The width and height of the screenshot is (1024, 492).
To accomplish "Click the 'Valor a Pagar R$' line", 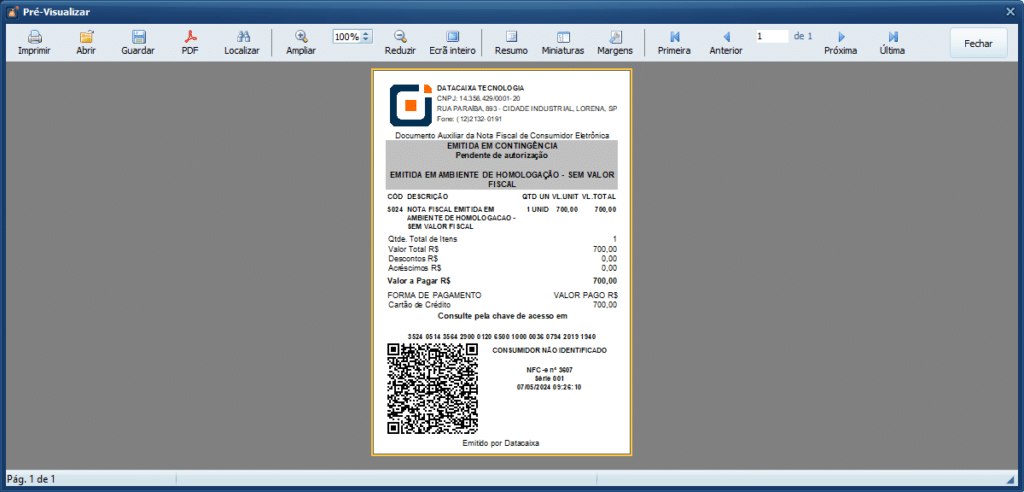I will tap(502, 280).
